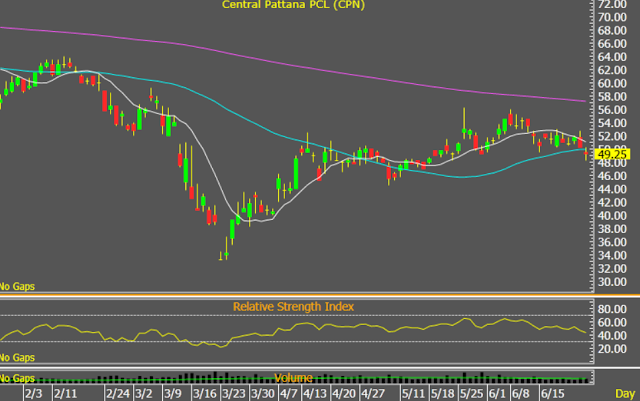Select the 4/20 date marker on timeline
The width and height of the screenshot is (640, 401).
pos(344,394)
